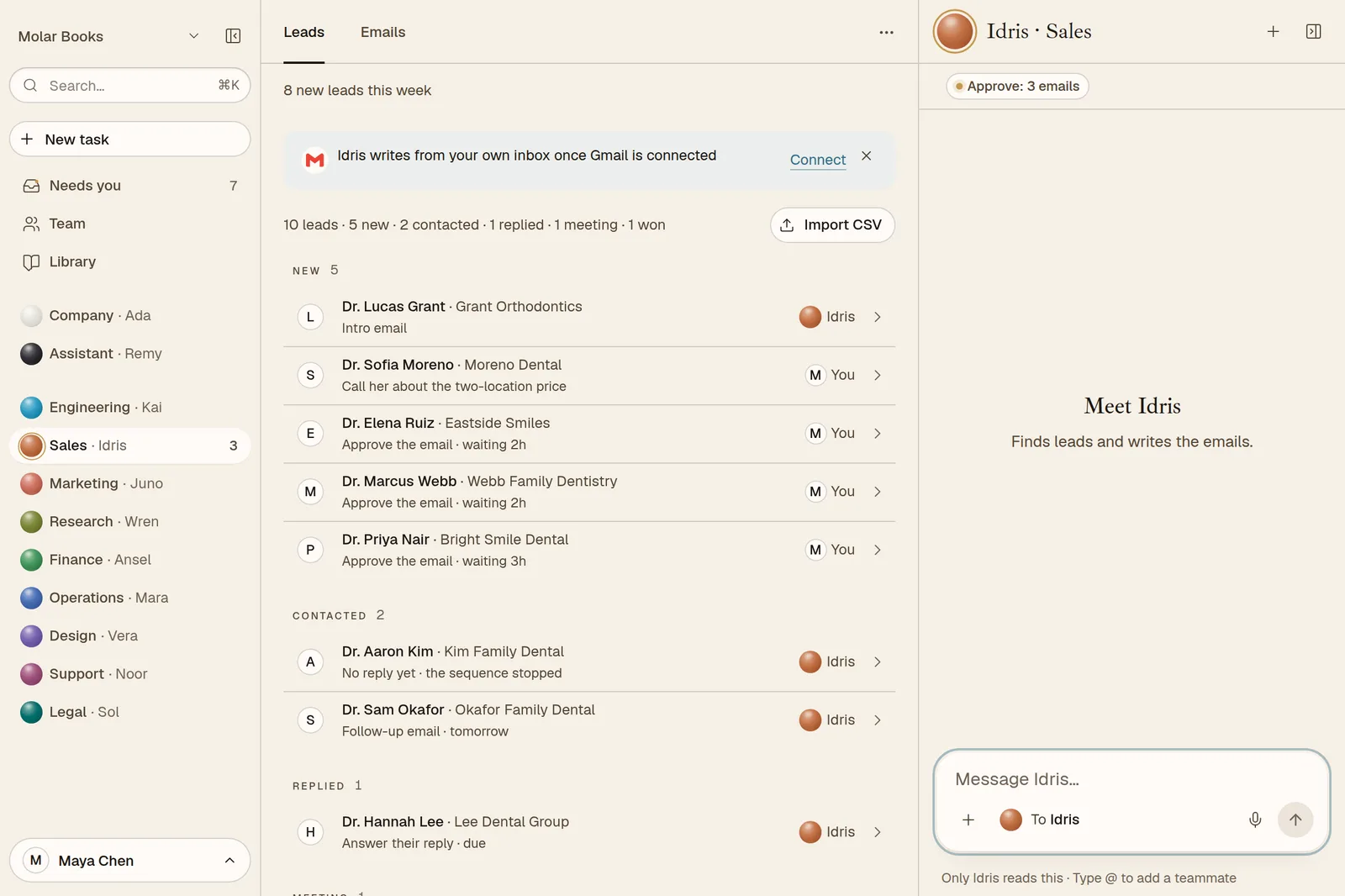Click '8 new leads this week' text
This screenshot has width=1345, height=896.
pos(357,90)
